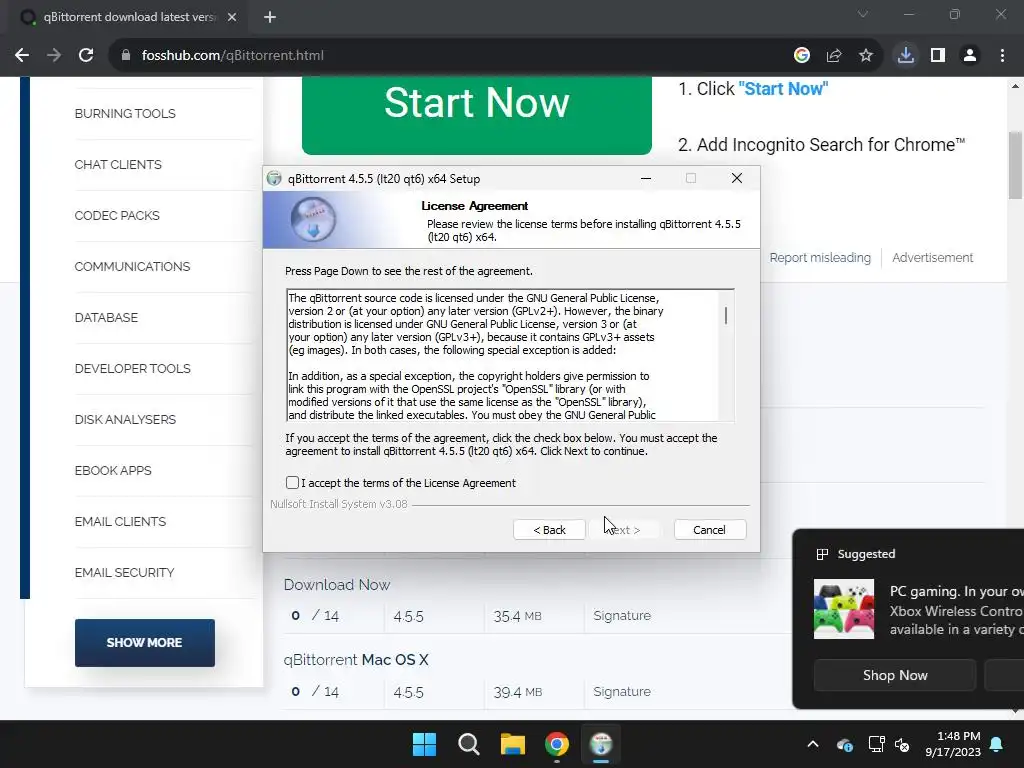Minimize the qBittorrent Setup window

[646, 178]
